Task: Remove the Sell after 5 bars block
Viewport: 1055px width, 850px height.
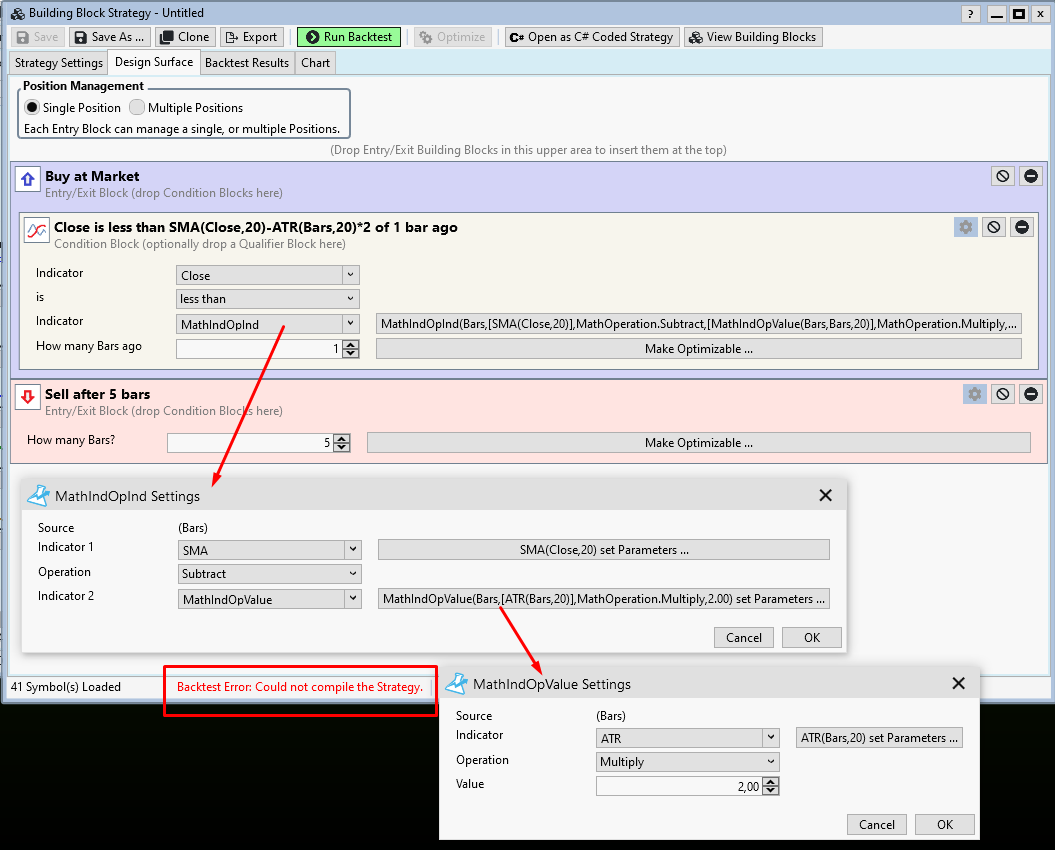Action: 1031,394
